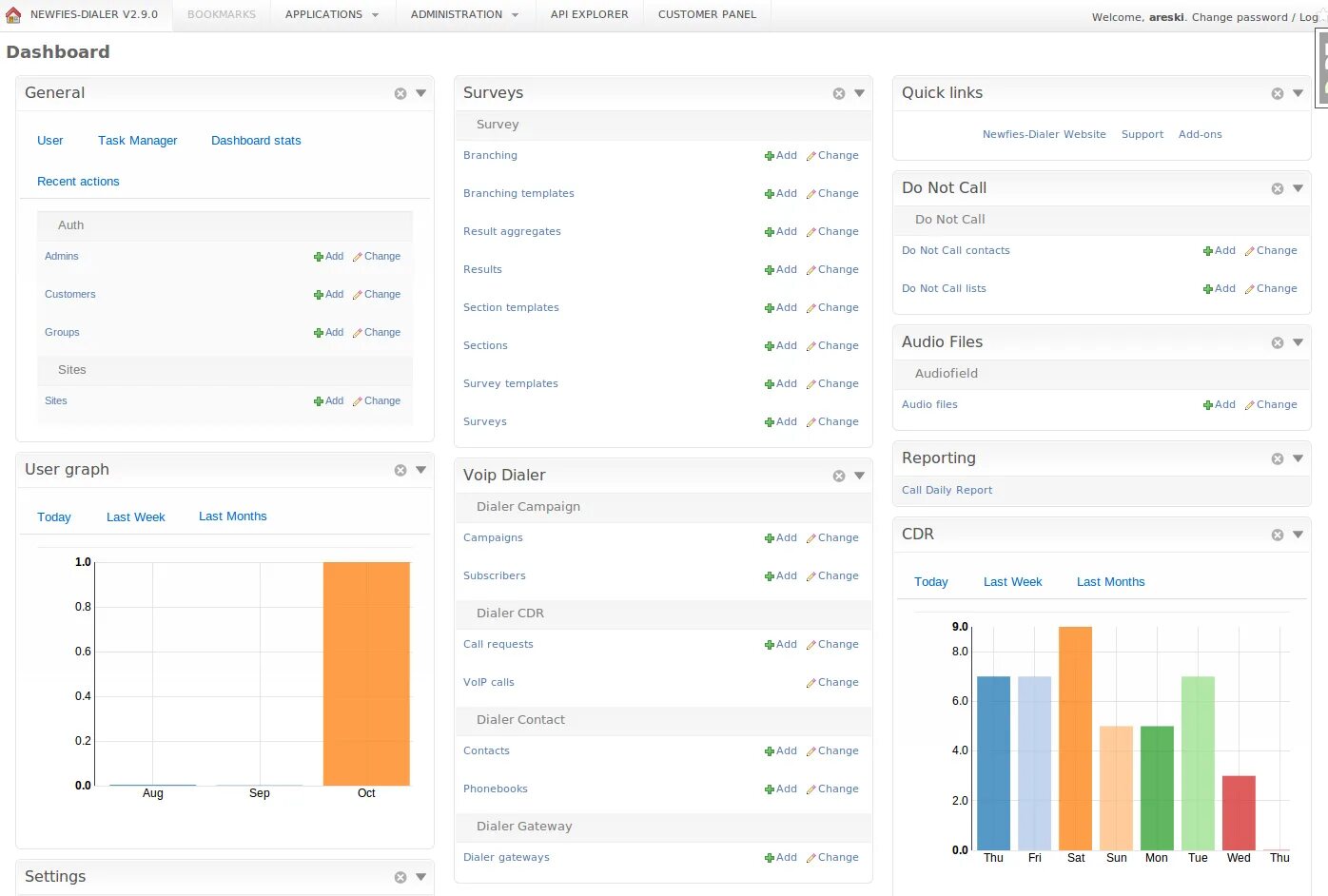
Task: Click the home icon beside Newfies-Dialer title
Action: tap(13, 14)
